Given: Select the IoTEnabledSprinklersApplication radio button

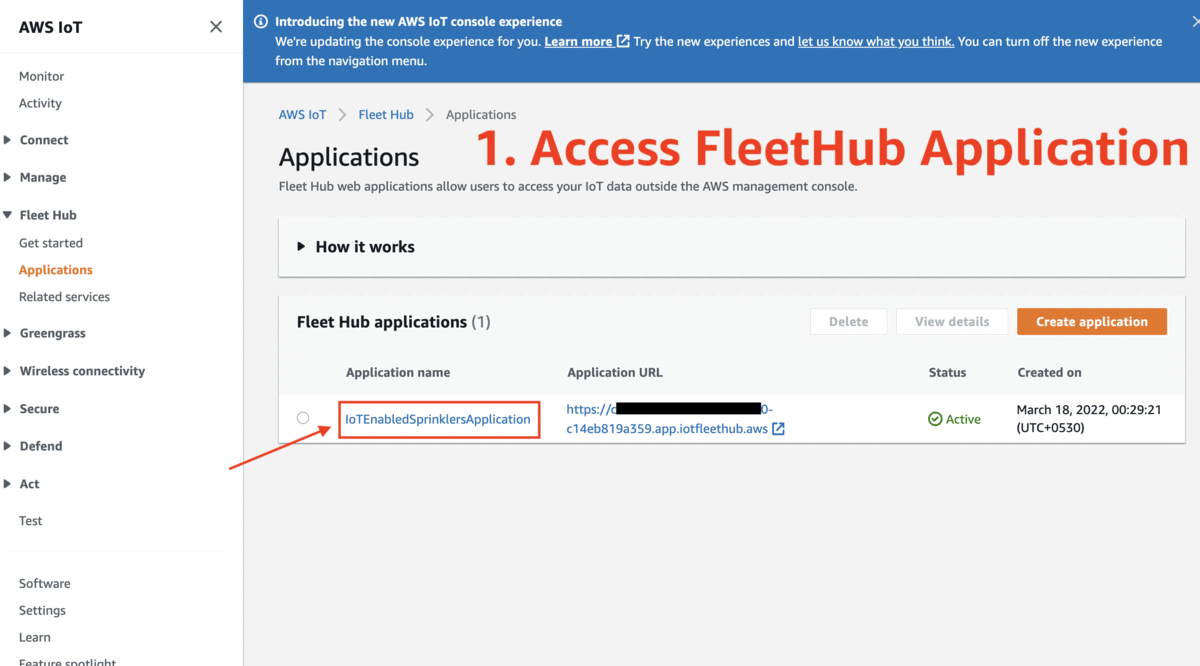Looking at the screenshot, I should coord(303,418).
